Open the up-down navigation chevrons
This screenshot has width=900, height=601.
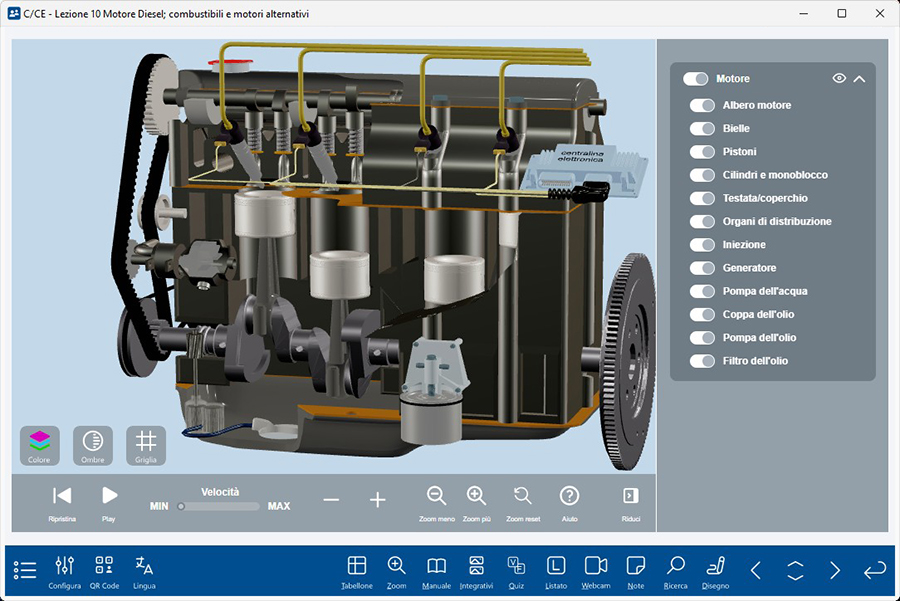(x=795, y=570)
